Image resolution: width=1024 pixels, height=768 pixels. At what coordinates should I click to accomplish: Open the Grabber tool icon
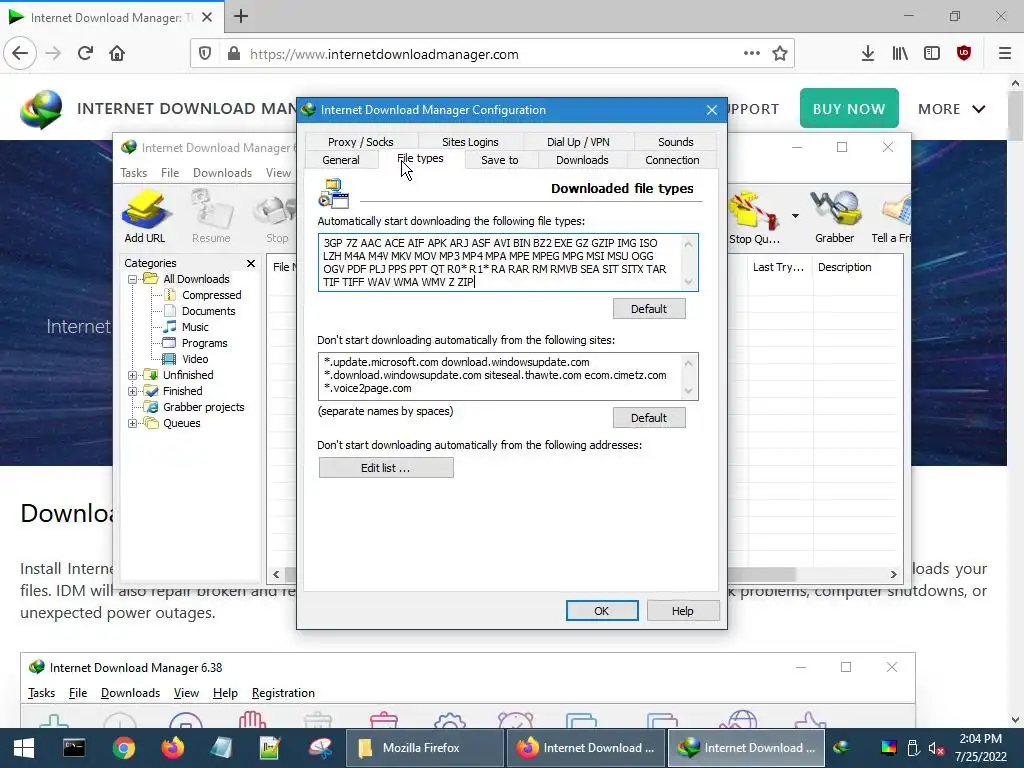pos(835,217)
